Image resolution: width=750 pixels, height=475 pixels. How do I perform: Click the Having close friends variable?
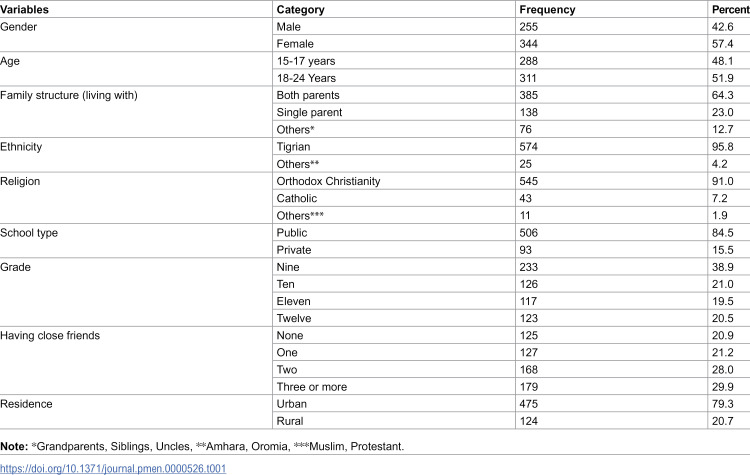click(50, 335)
